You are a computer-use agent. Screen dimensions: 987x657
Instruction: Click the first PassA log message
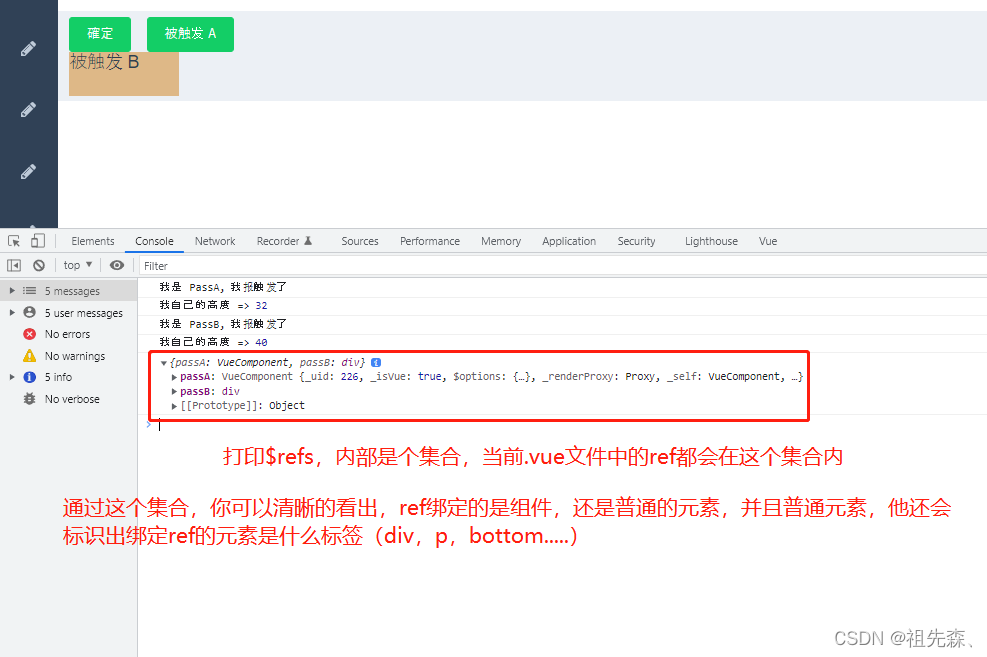tap(223, 288)
